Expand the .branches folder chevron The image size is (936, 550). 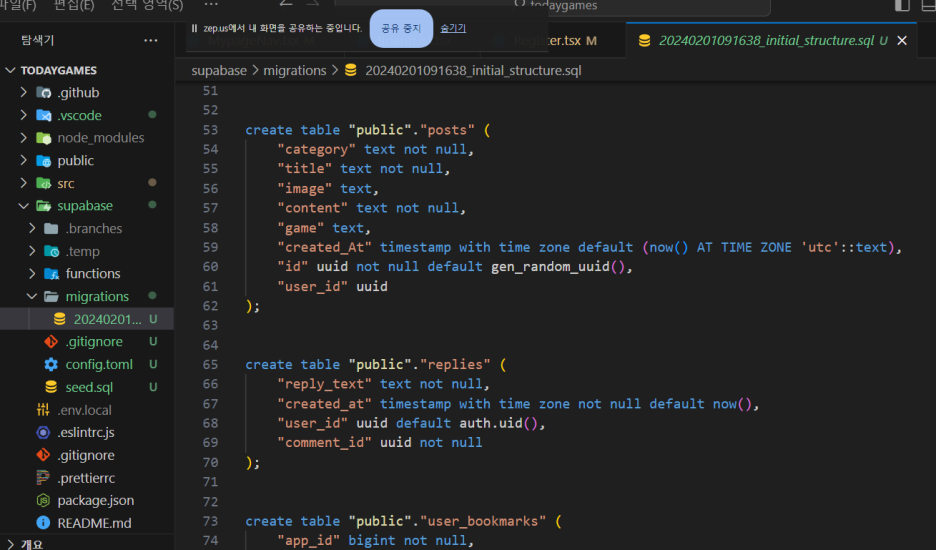coord(32,229)
